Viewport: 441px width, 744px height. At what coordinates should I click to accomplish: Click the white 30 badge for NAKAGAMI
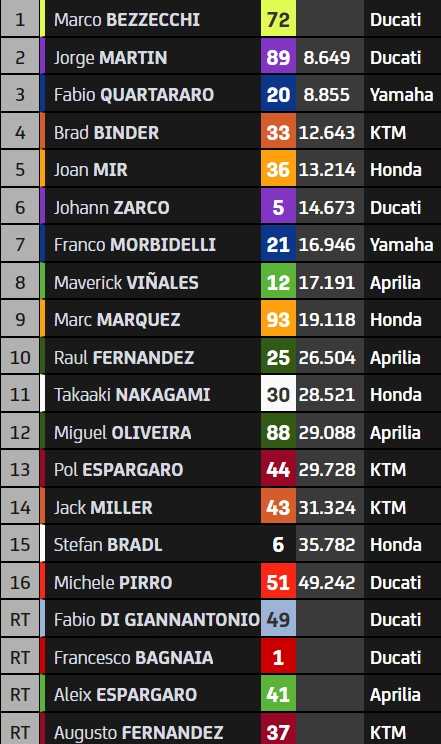click(278, 395)
